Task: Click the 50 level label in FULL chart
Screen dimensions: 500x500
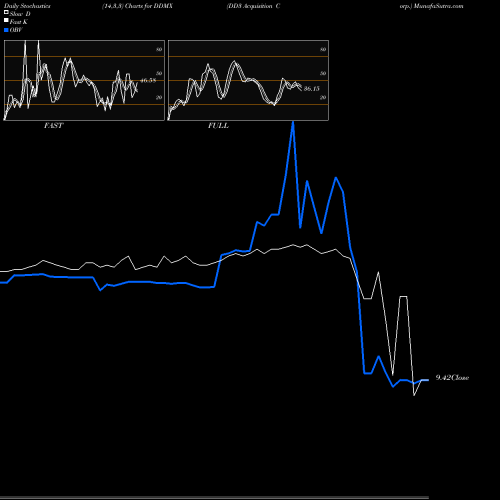Action: coord(323,73)
